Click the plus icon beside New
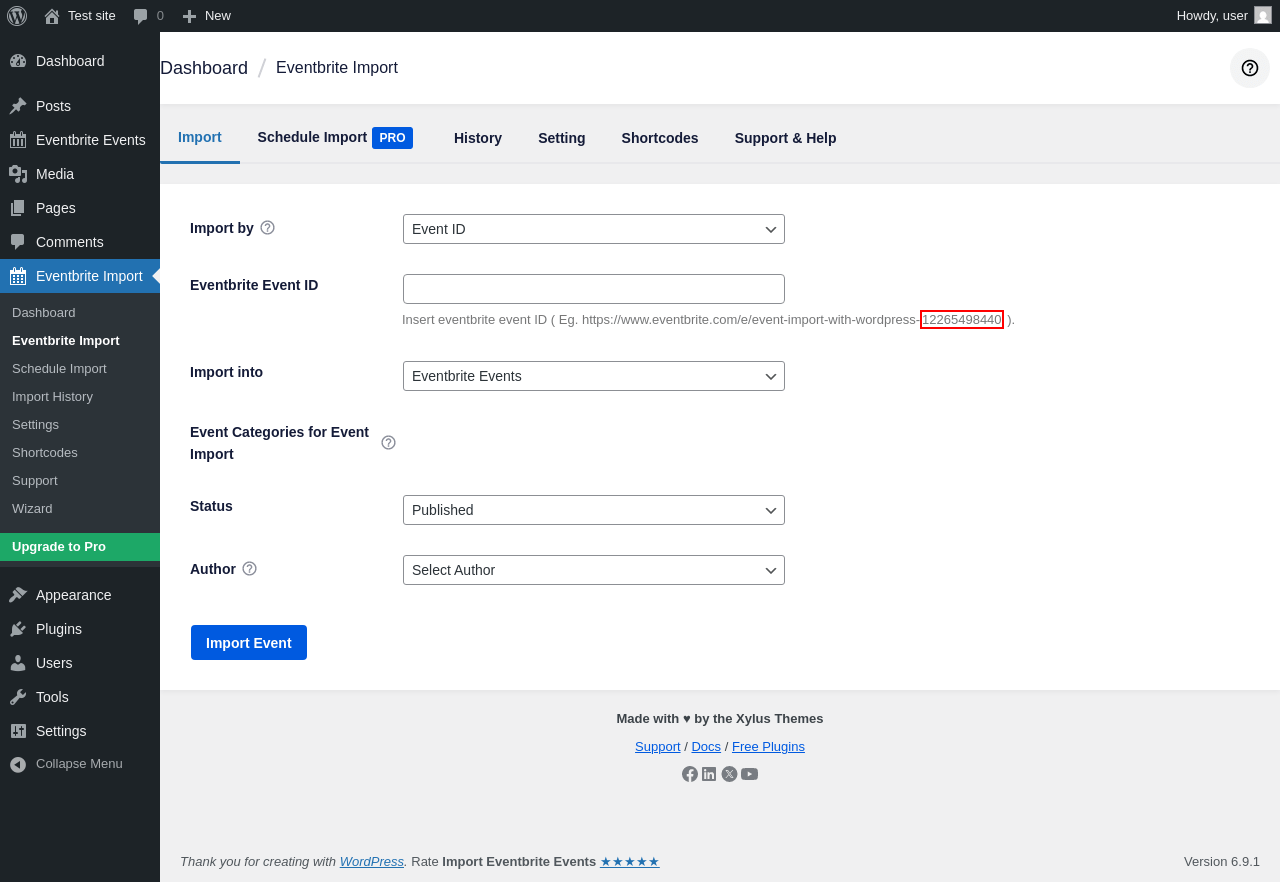1280x882 pixels. click(189, 16)
